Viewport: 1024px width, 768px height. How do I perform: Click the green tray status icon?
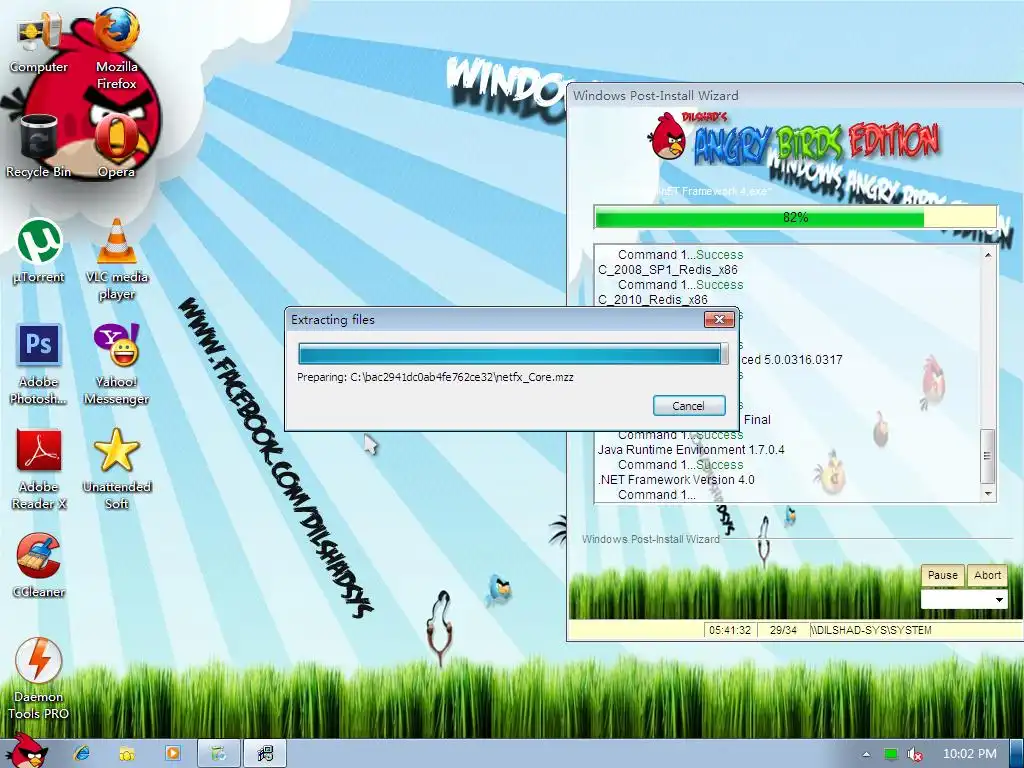point(891,754)
